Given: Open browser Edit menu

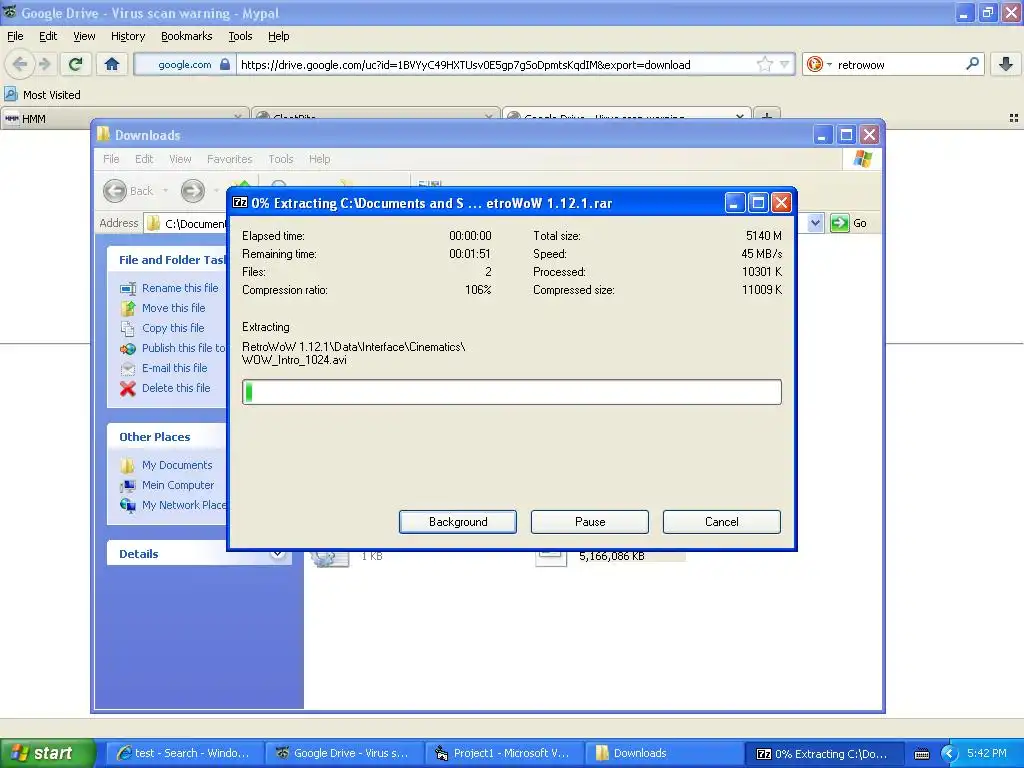Looking at the screenshot, I should pyautogui.click(x=48, y=36).
